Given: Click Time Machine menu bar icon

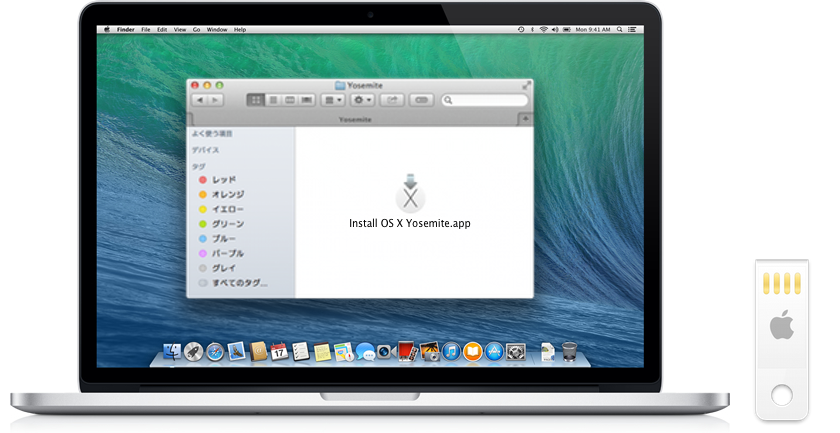Looking at the screenshot, I should (521, 30).
